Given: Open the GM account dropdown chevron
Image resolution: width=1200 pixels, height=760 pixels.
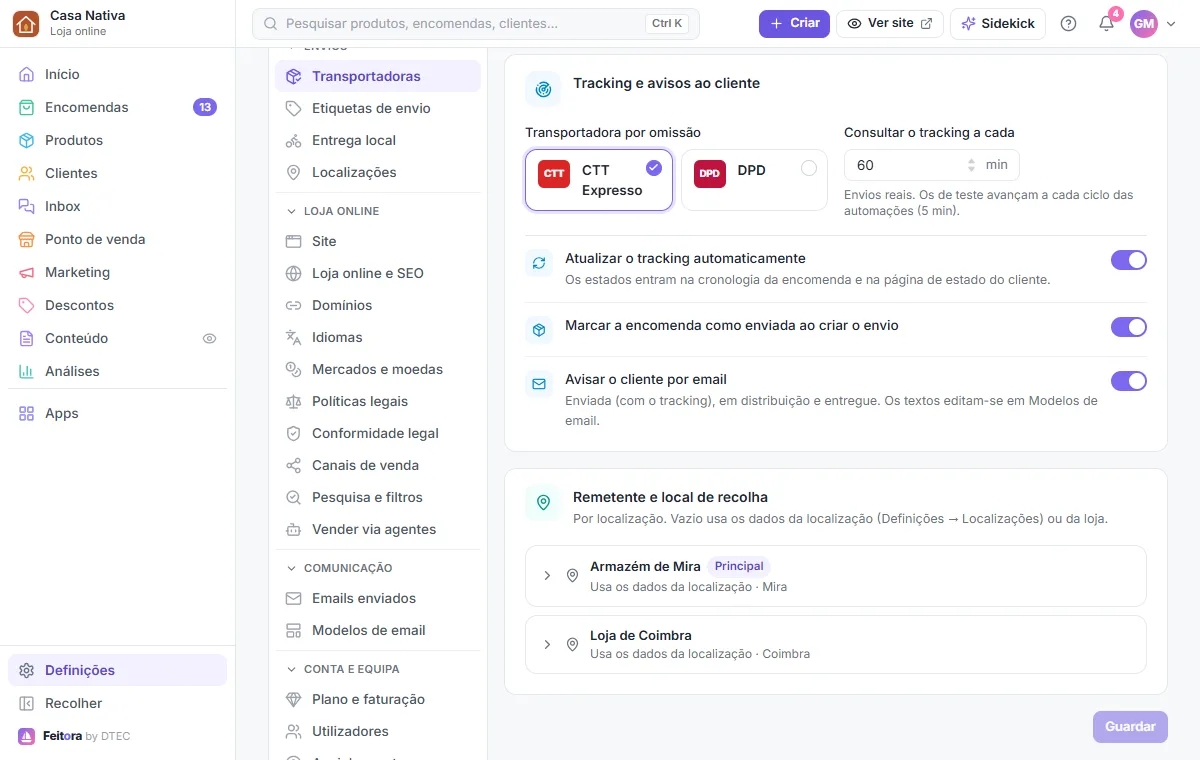Looking at the screenshot, I should pyautogui.click(x=1171, y=24).
